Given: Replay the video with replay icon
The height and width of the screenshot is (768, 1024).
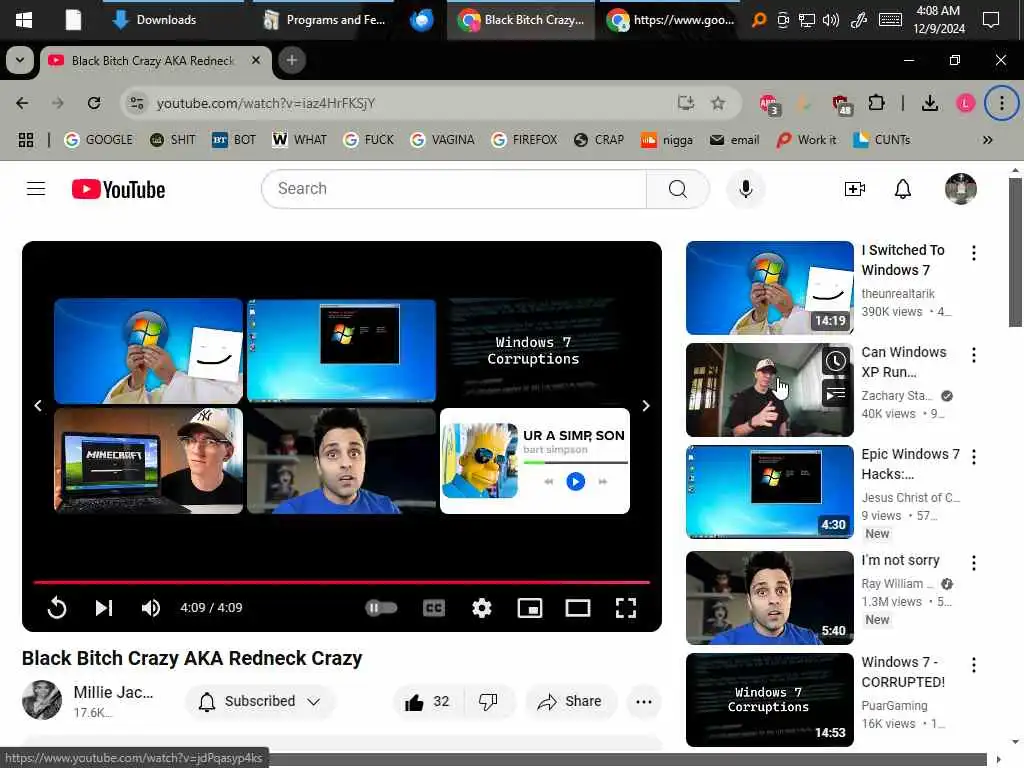Looking at the screenshot, I should coord(57,608).
